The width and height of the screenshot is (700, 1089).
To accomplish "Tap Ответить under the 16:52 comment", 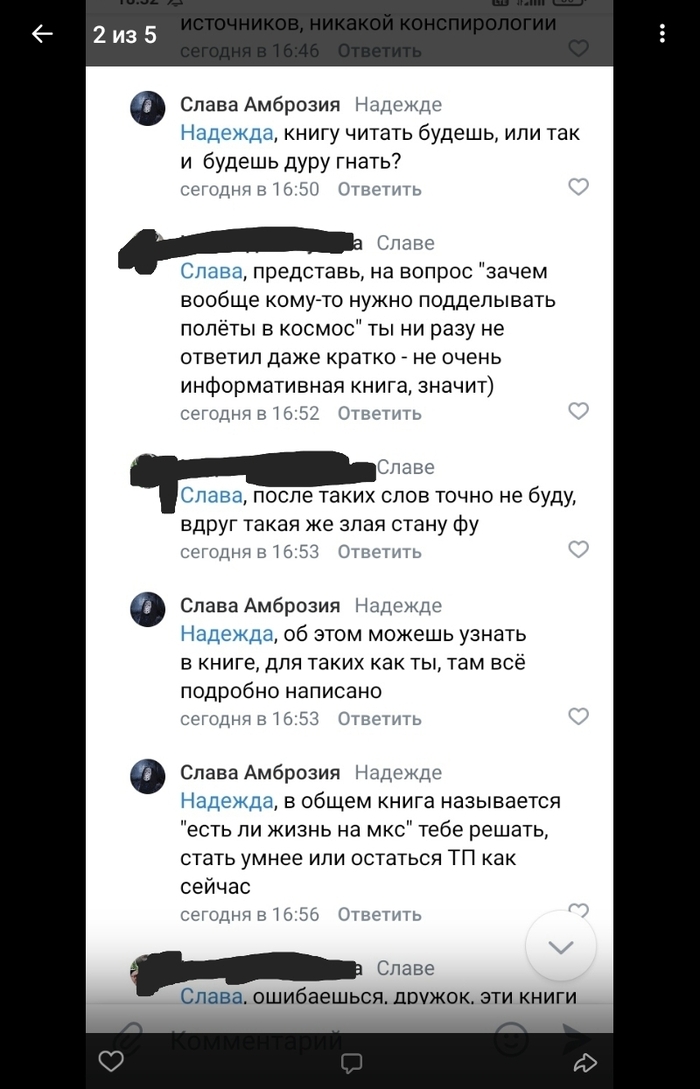I will pyautogui.click(x=379, y=413).
